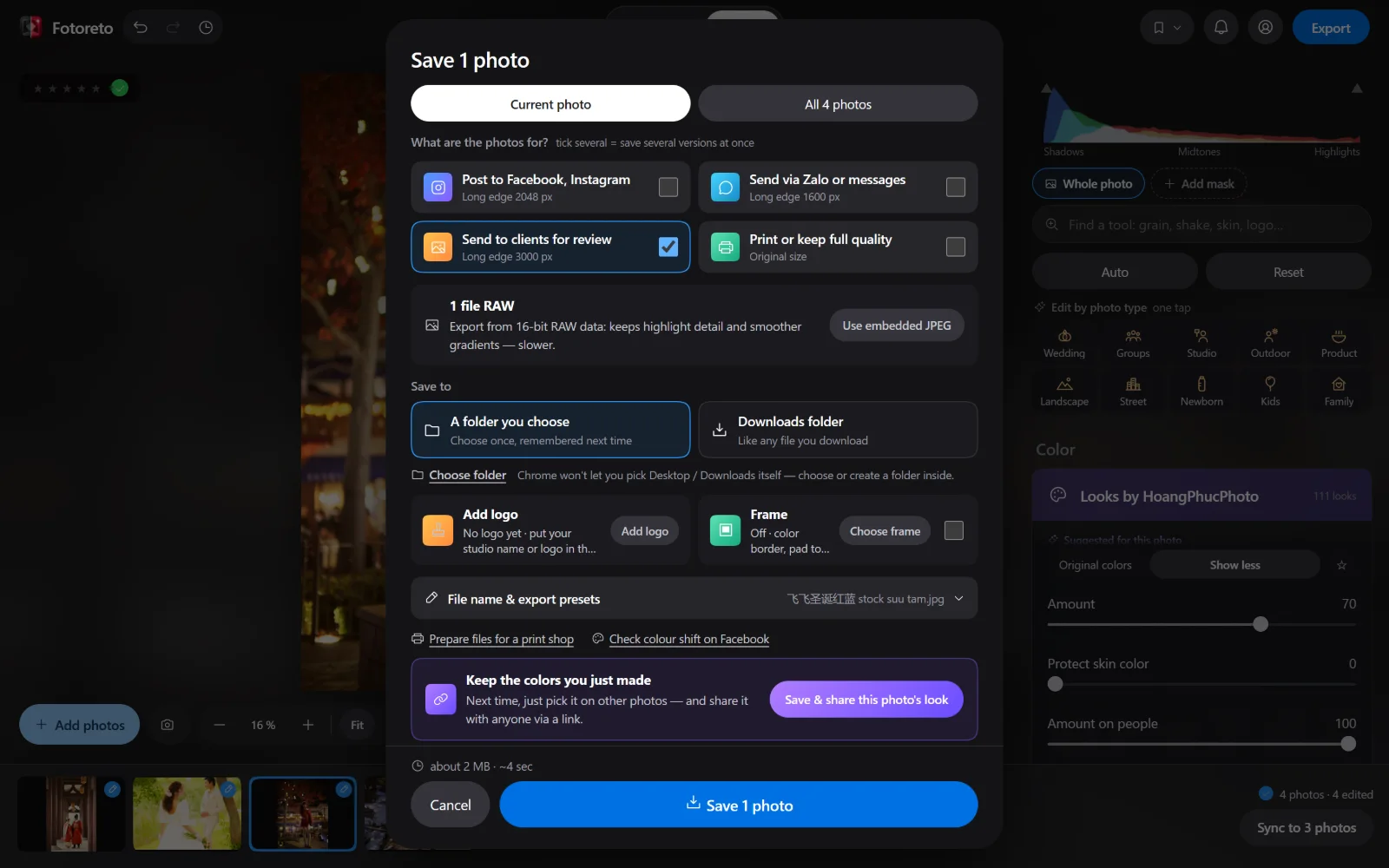Zoom out with the minus icon
Viewport: 1389px width, 868px height.
tap(220, 725)
